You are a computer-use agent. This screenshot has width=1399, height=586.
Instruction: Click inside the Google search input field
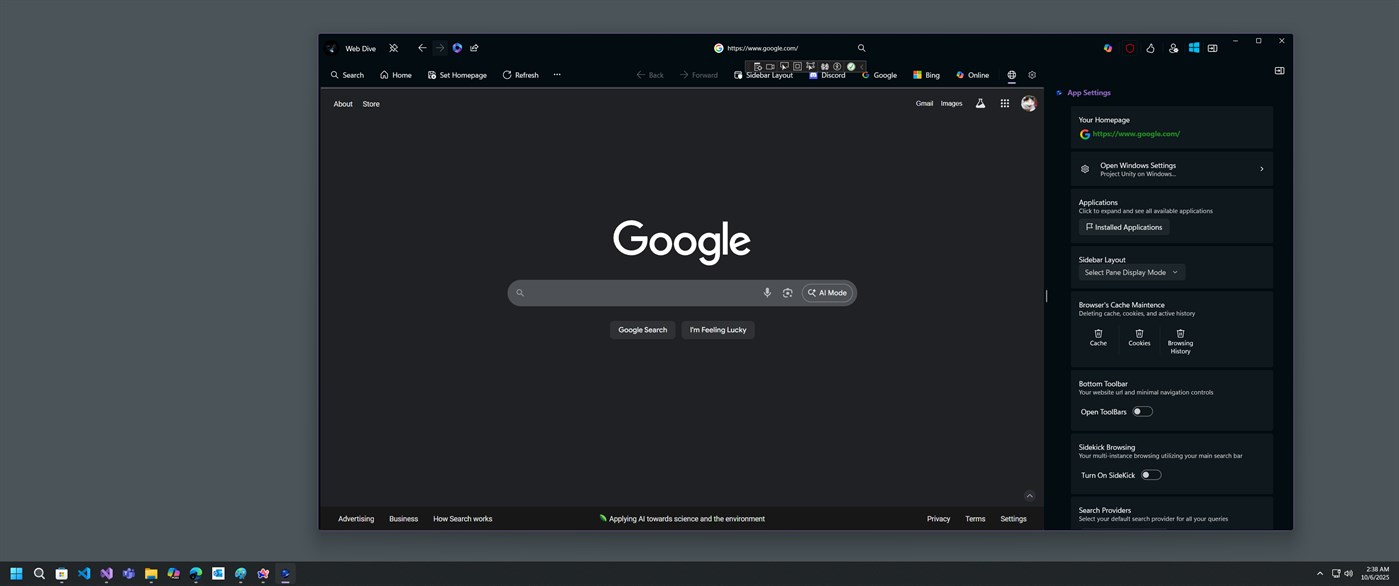coord(640,292)
